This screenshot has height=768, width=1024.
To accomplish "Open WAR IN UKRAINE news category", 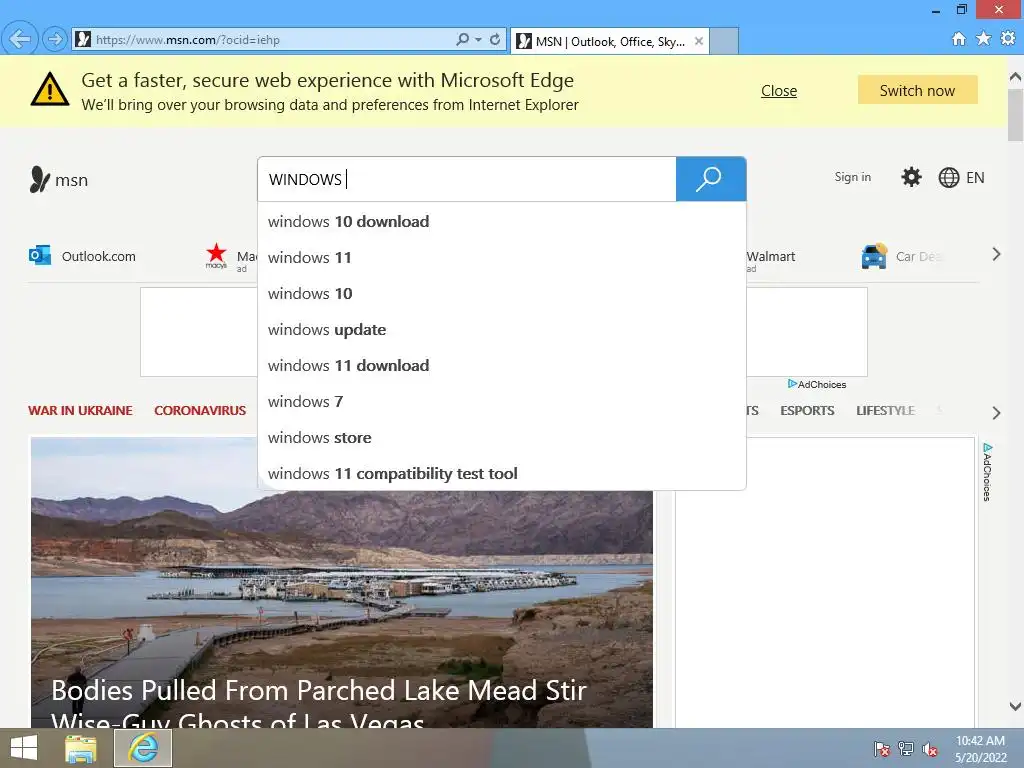I will click(80, 411).
